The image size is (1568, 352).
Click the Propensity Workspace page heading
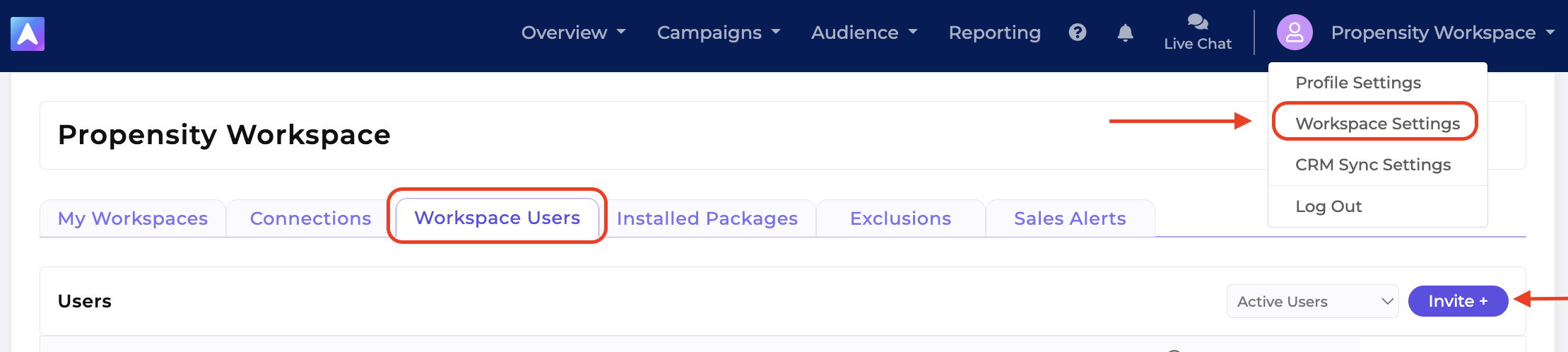coord(224,134)
